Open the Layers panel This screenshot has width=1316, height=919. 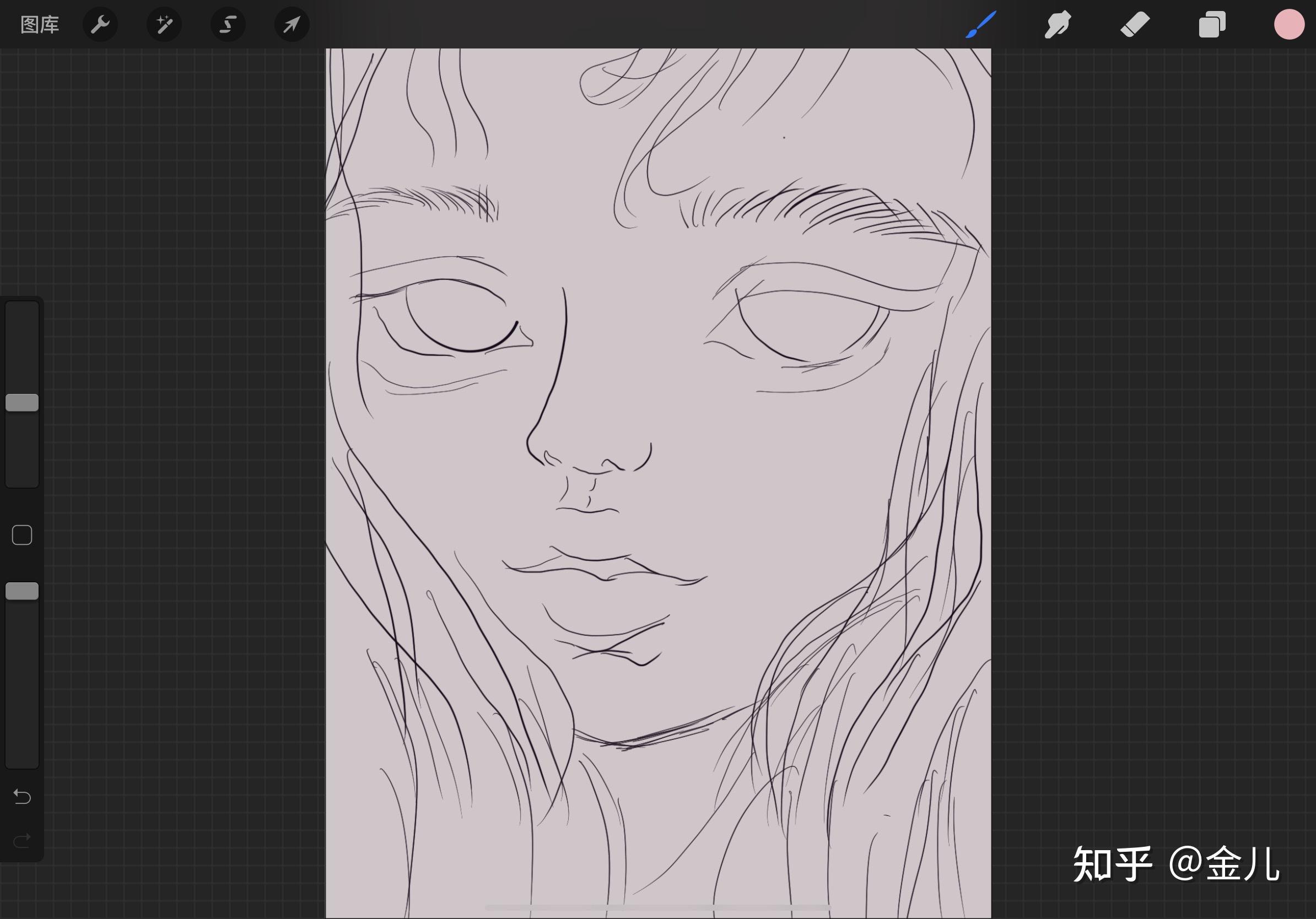point(1212,25)
